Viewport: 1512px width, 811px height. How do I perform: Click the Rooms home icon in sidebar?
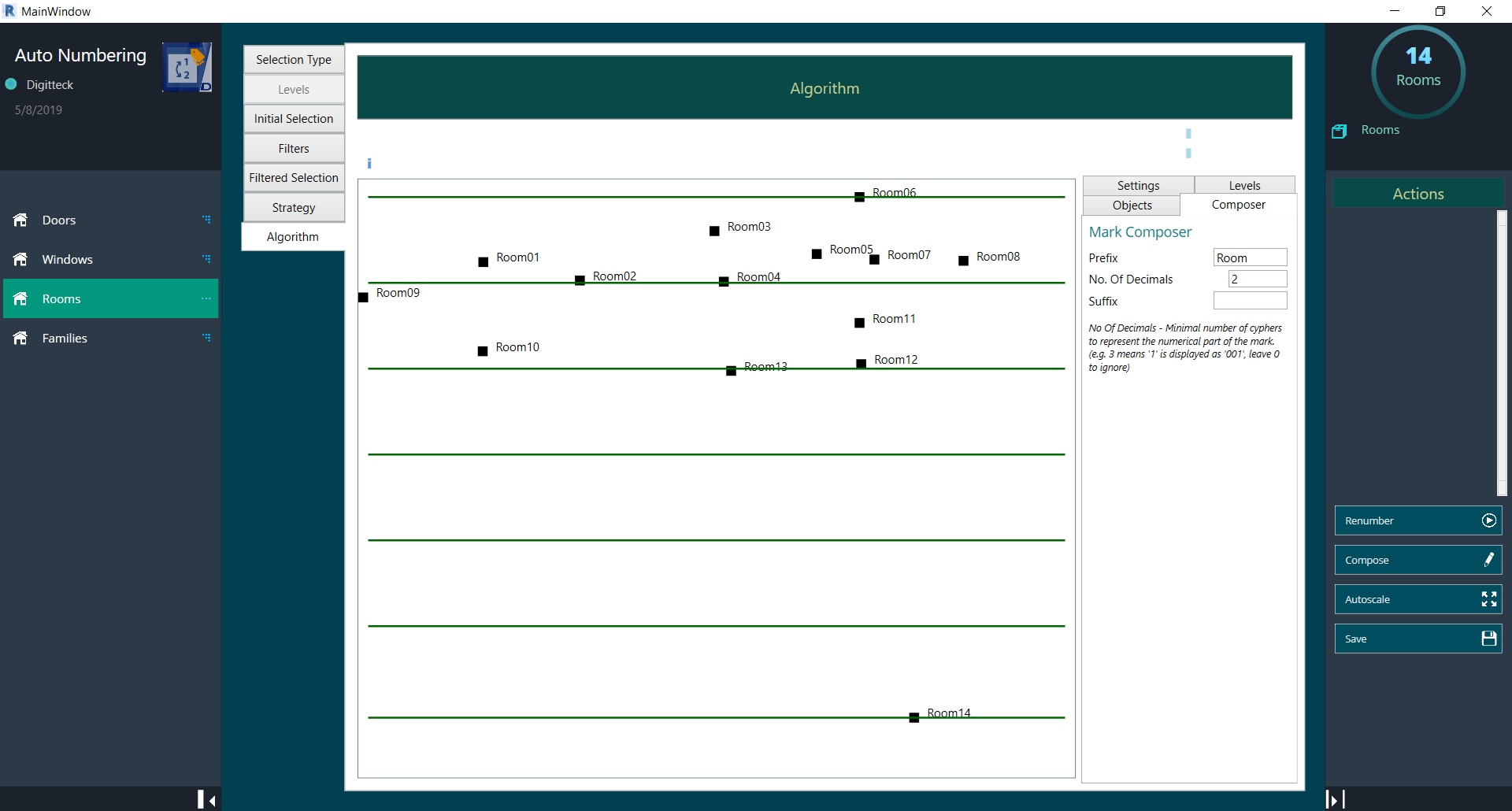coord(20,298)
